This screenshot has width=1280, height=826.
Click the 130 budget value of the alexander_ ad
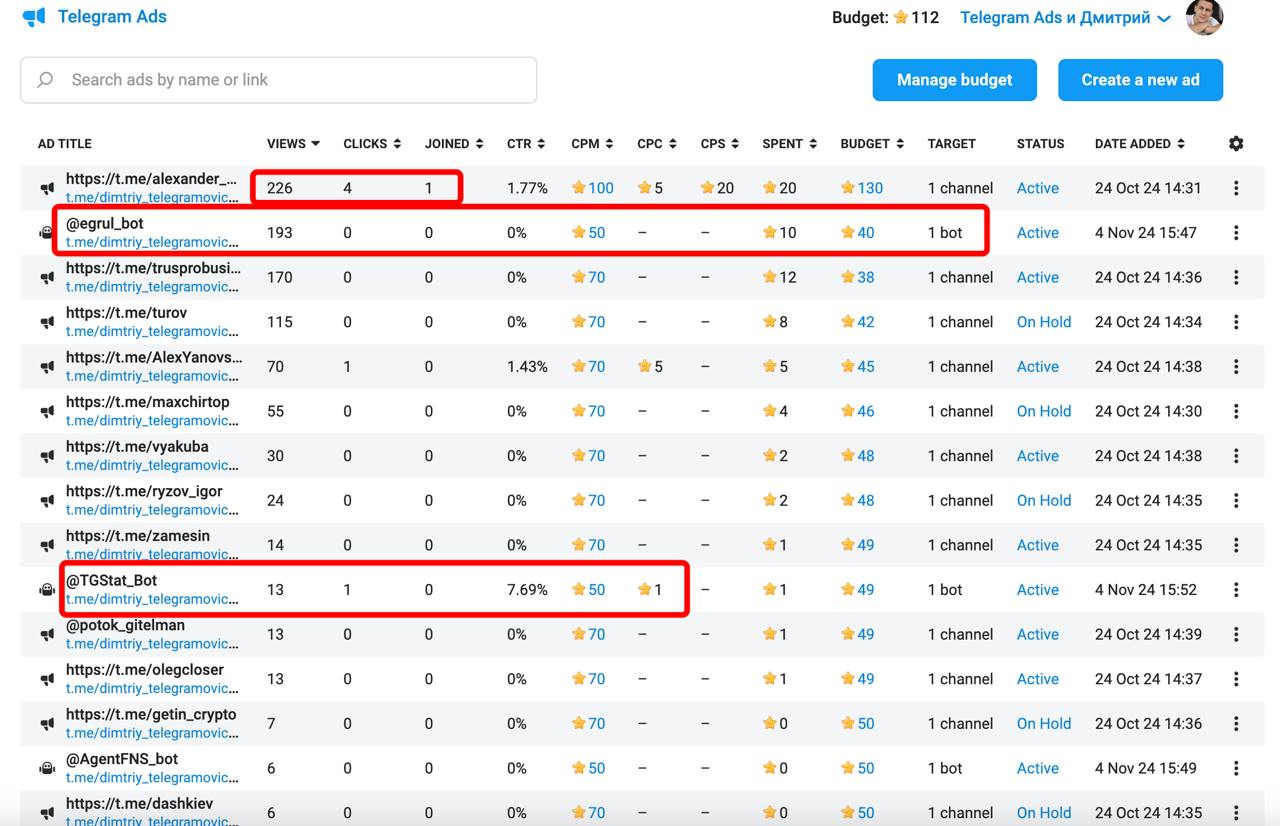point(862,188)
